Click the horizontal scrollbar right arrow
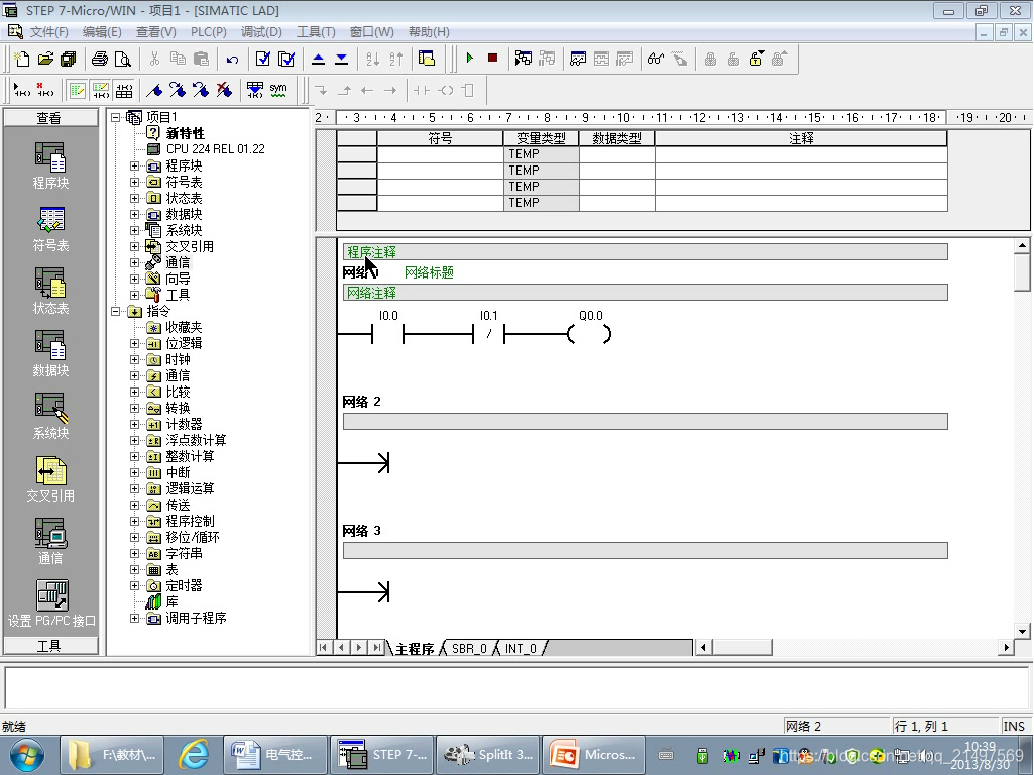 click(x=1006, y=648)
